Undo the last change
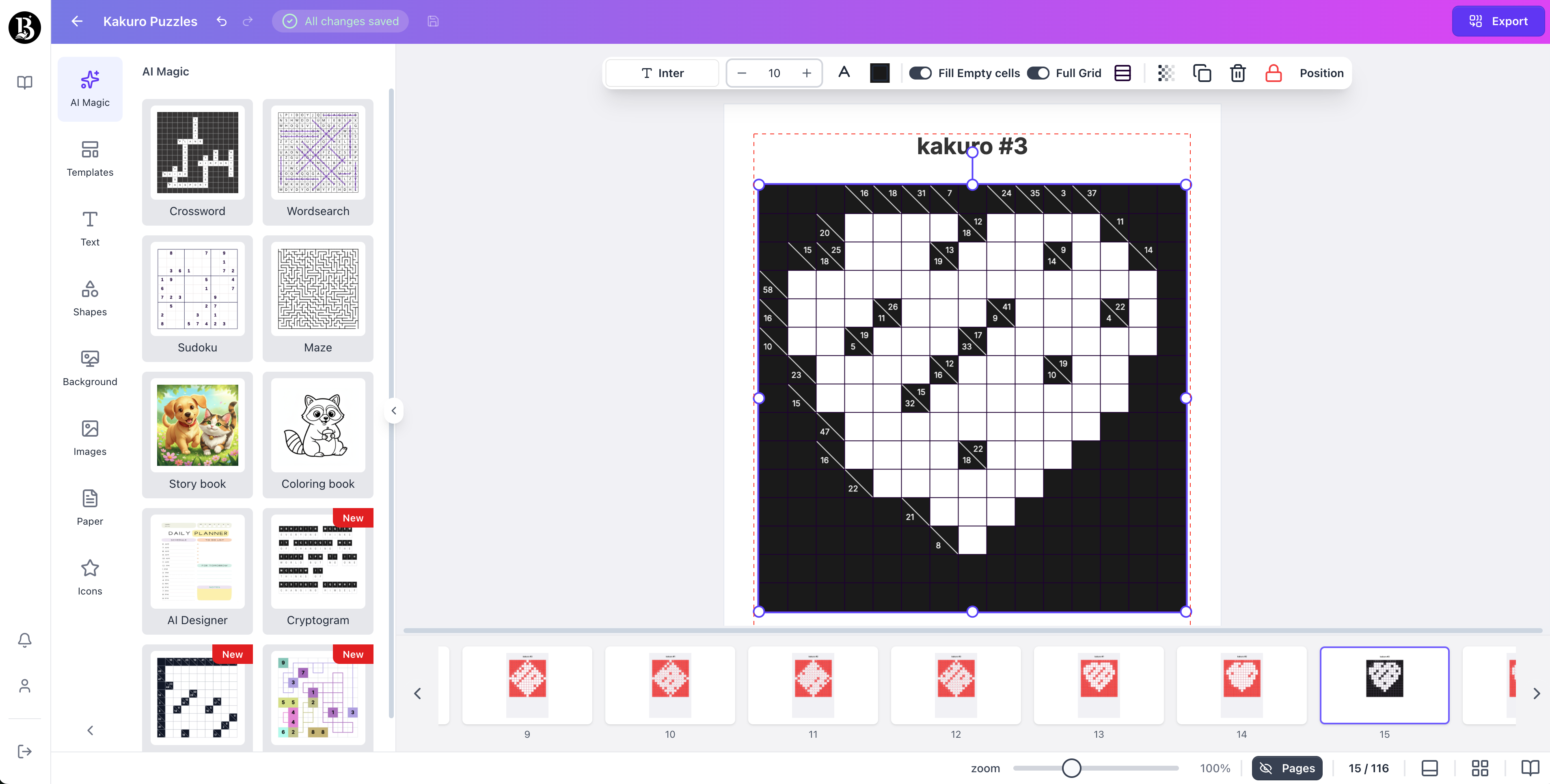 pos(221,21)
